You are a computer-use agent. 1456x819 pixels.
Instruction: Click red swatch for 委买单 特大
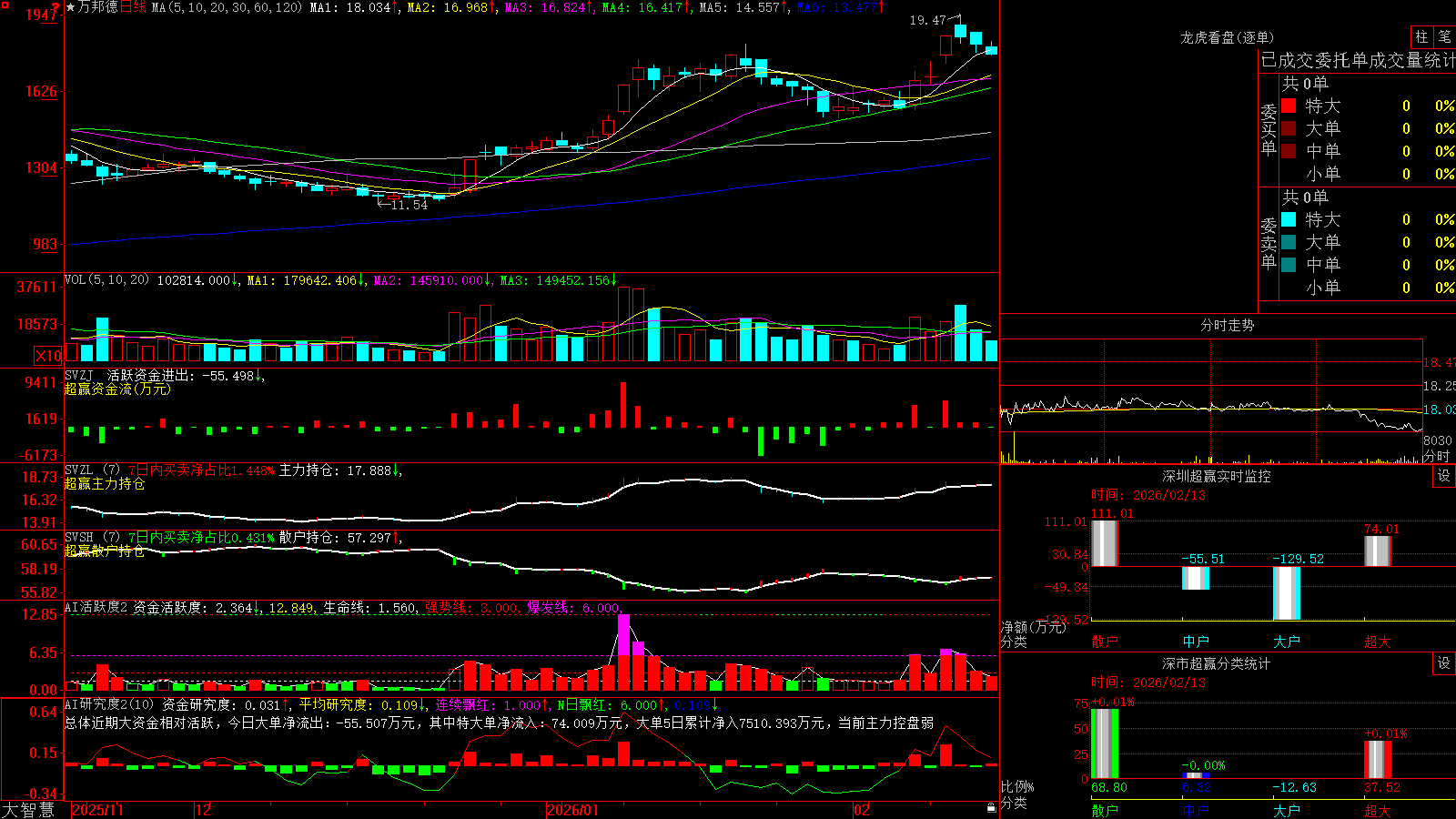1289,106
